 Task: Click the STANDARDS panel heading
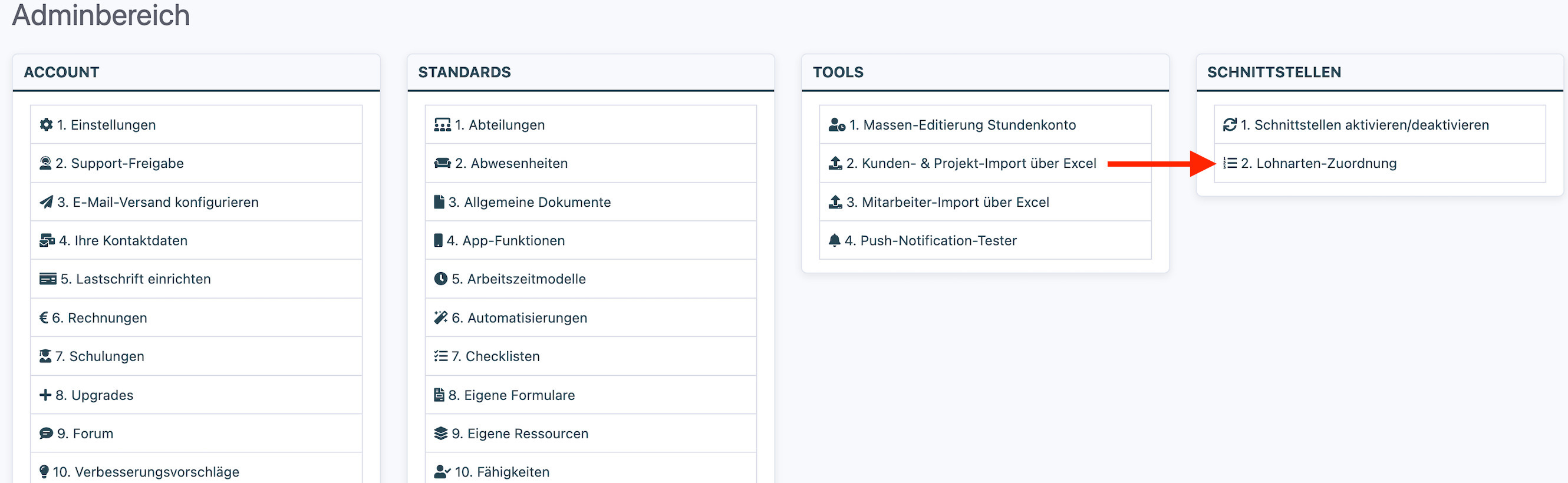(x=465, y=72)
